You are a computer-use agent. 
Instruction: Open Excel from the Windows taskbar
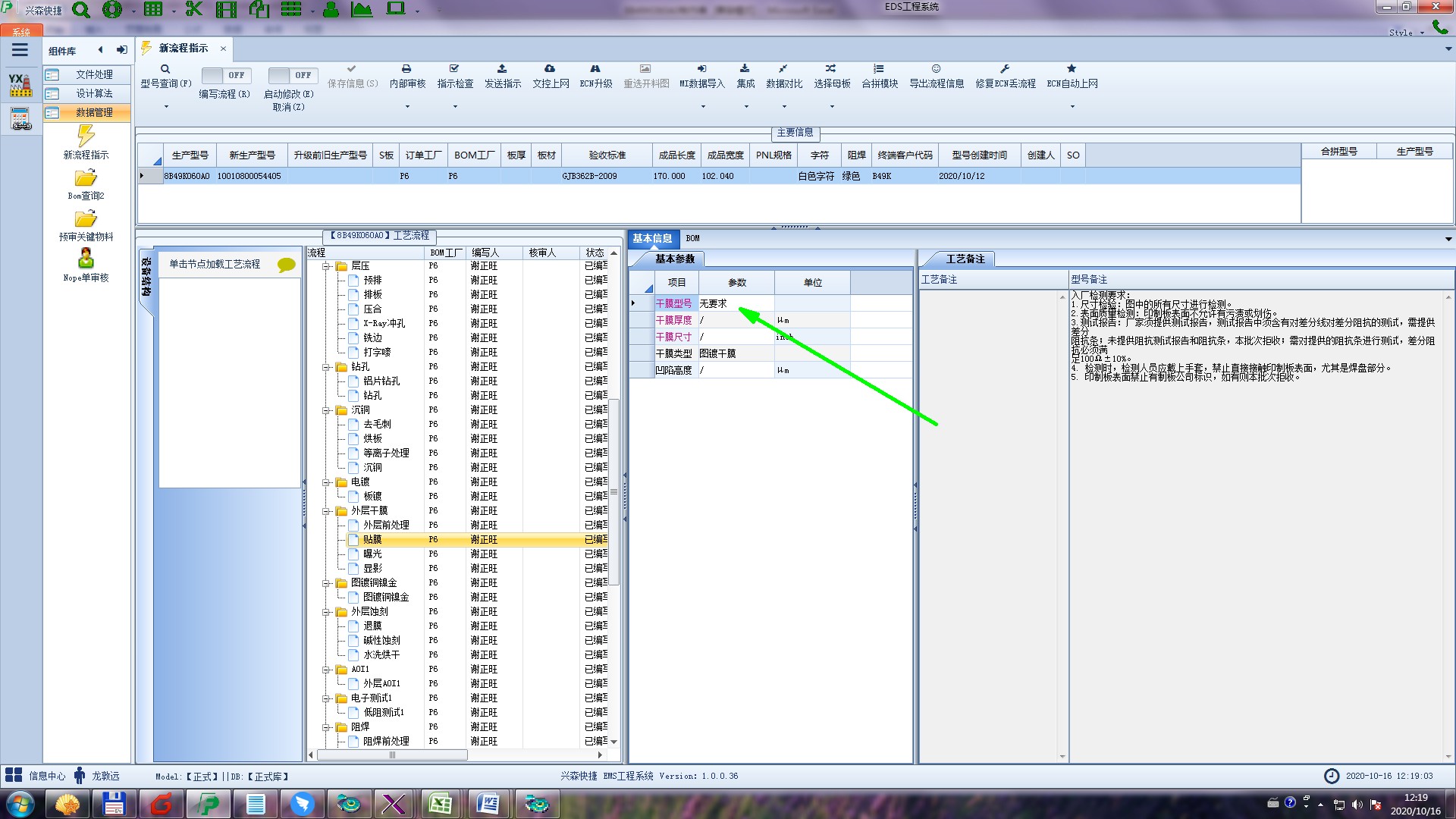click(441, 804)
